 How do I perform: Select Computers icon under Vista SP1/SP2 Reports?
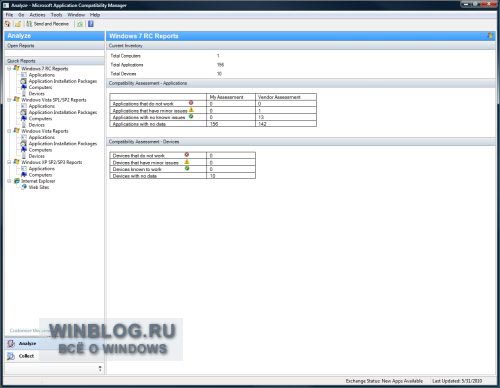coord(24,118)
